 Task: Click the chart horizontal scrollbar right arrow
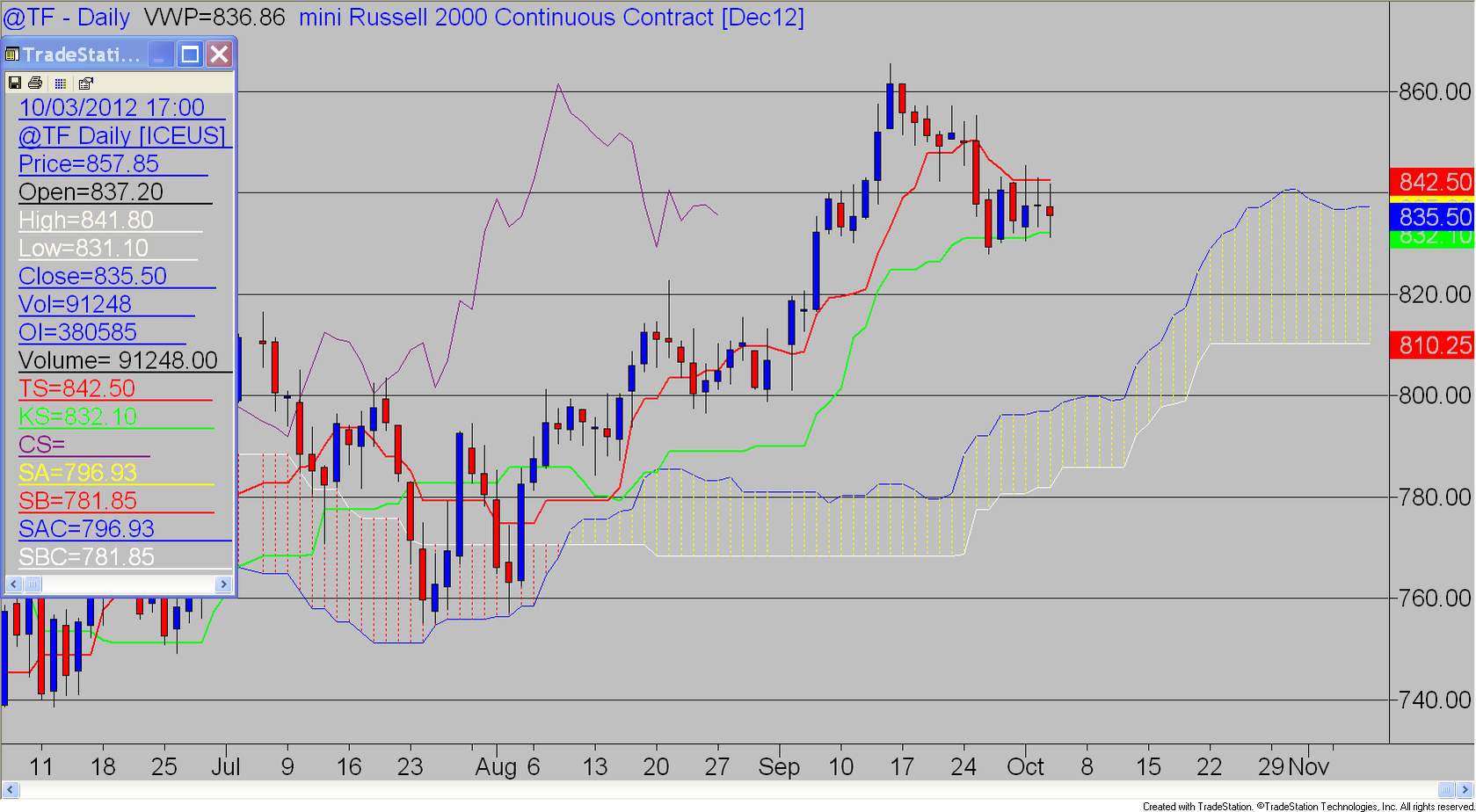tap(1466, 789)
